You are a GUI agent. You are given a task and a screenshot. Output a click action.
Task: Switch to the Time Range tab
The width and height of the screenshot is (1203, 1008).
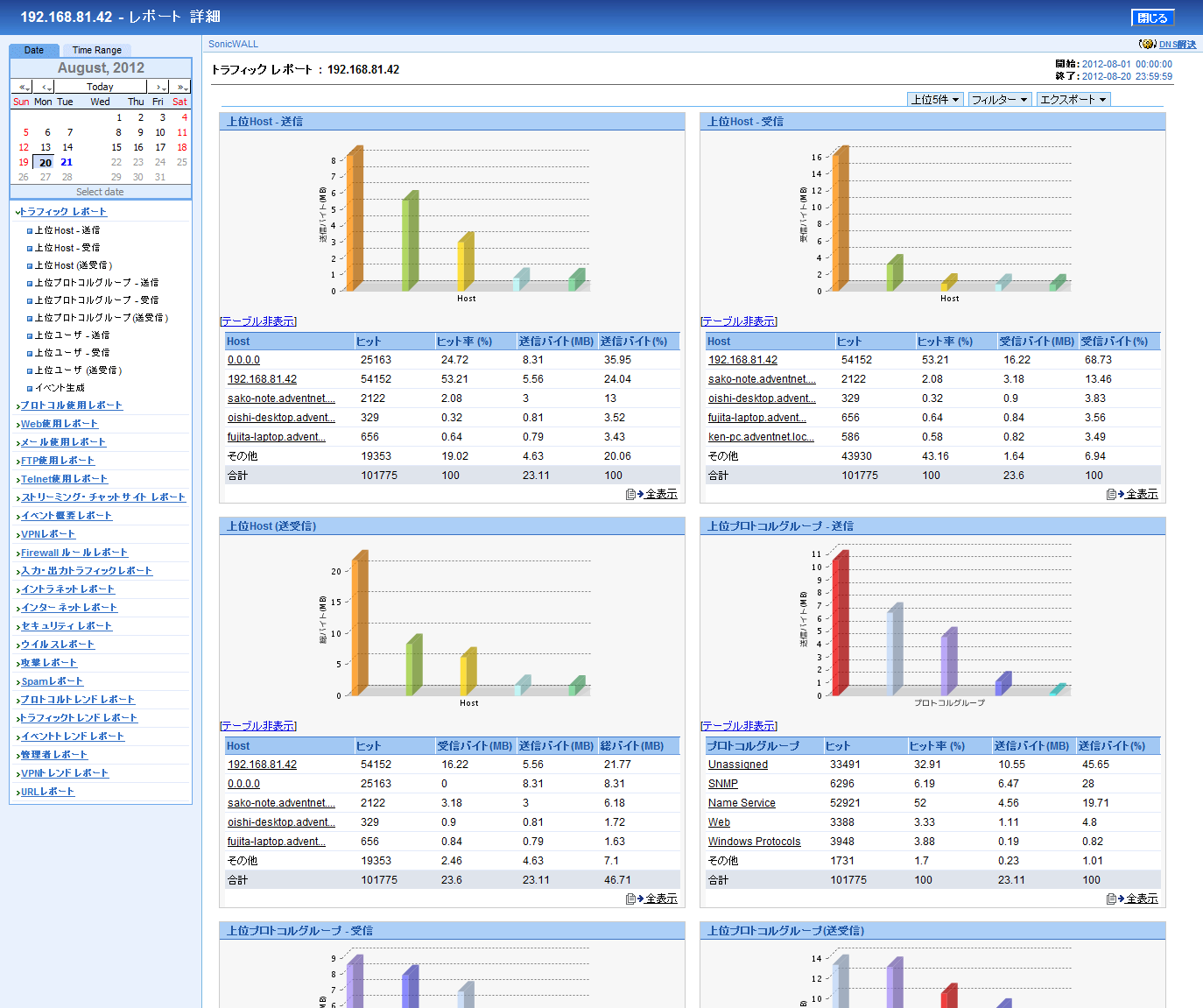pyautogui.click(x=96, y=50)
